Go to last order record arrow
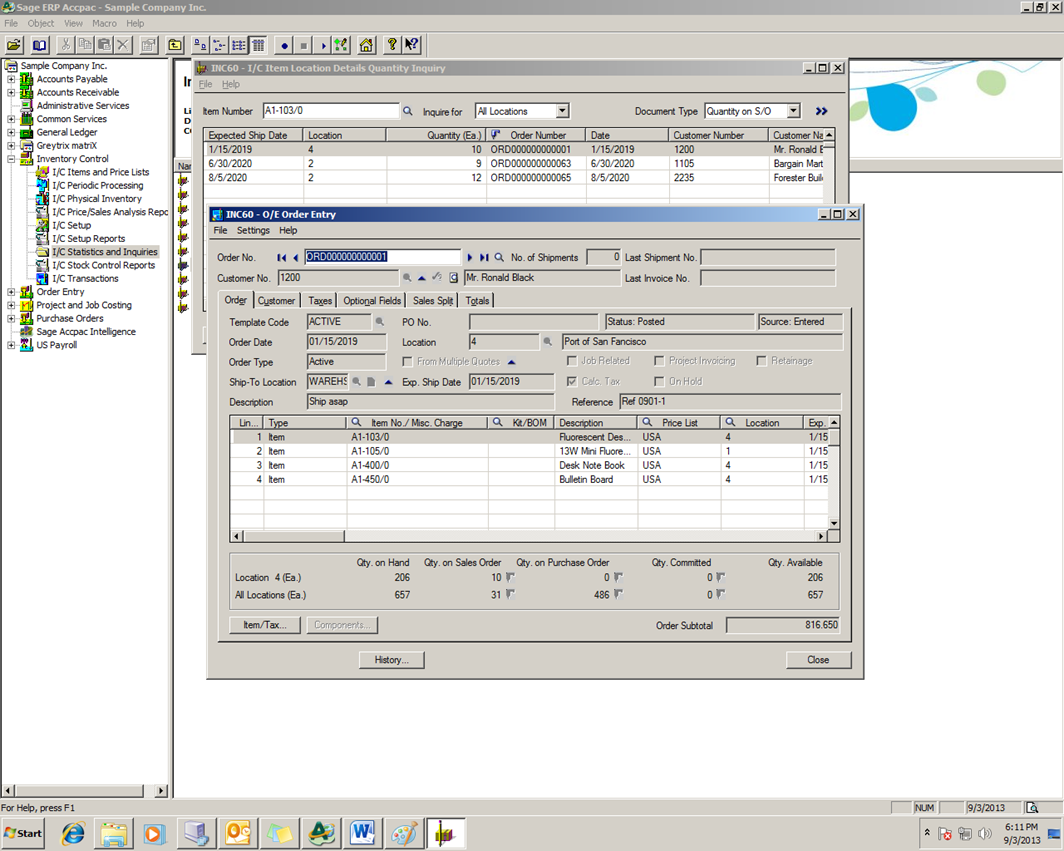 pyautogui.click(x=484, y=257)
